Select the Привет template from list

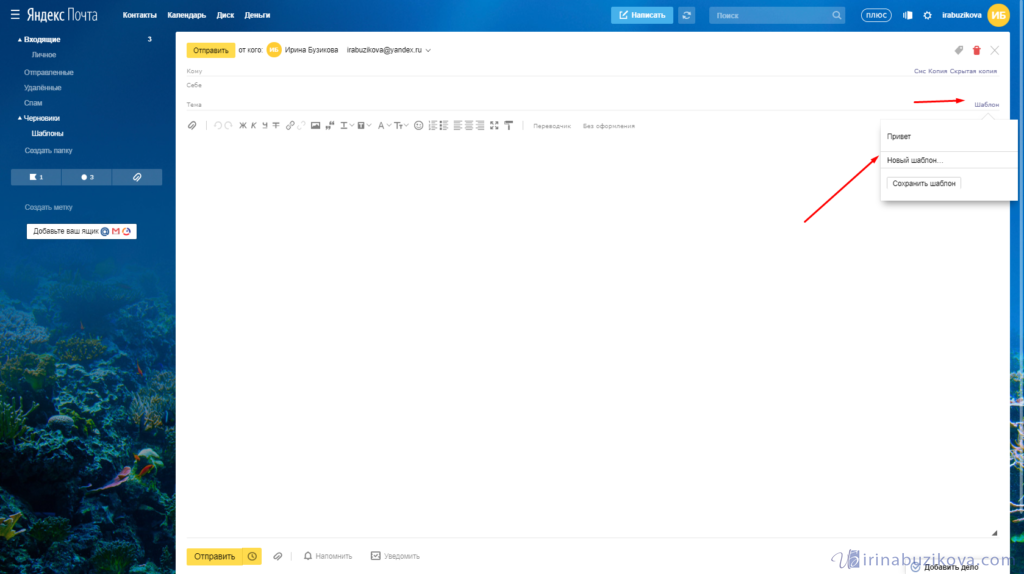899,137
